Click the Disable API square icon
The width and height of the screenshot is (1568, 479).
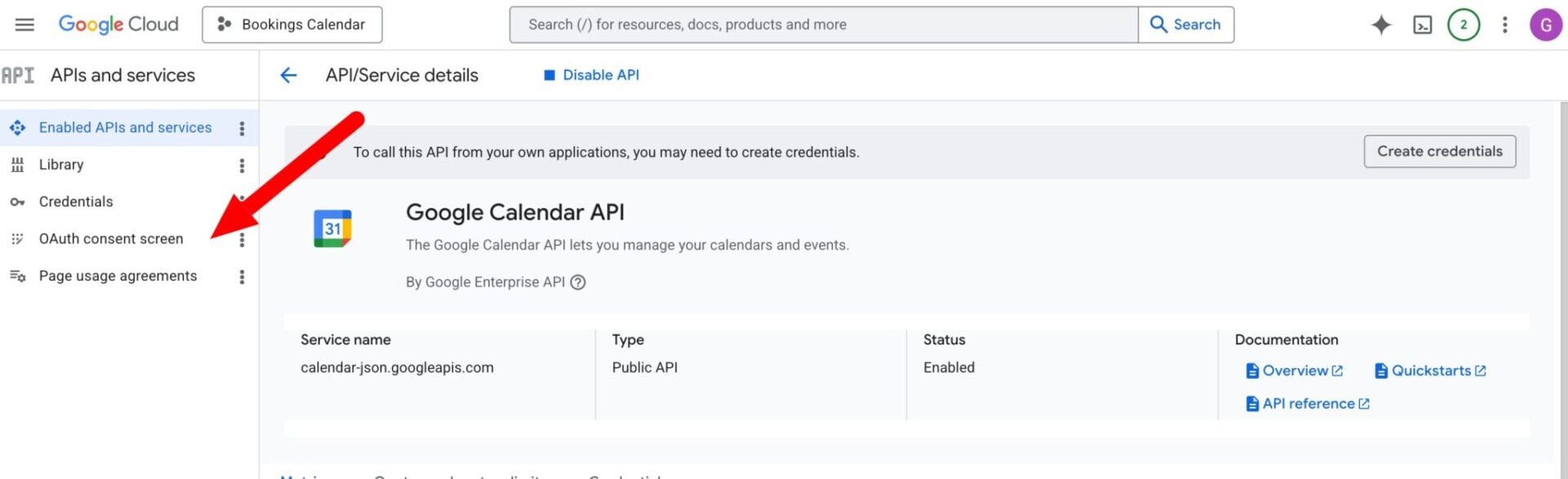[x=550, y=75]
